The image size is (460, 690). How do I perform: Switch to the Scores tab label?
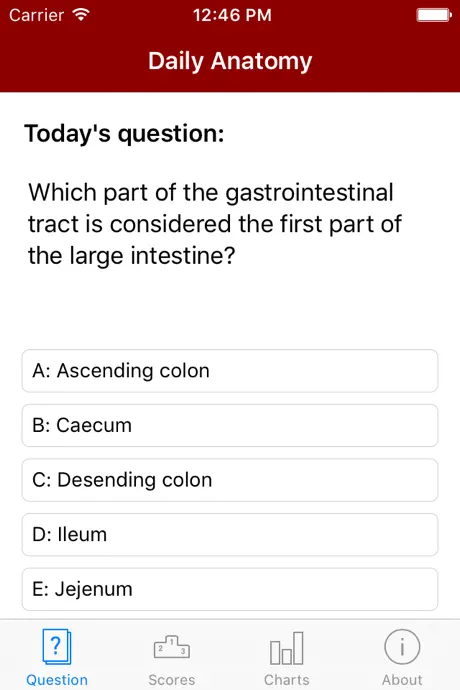(172, 679)
